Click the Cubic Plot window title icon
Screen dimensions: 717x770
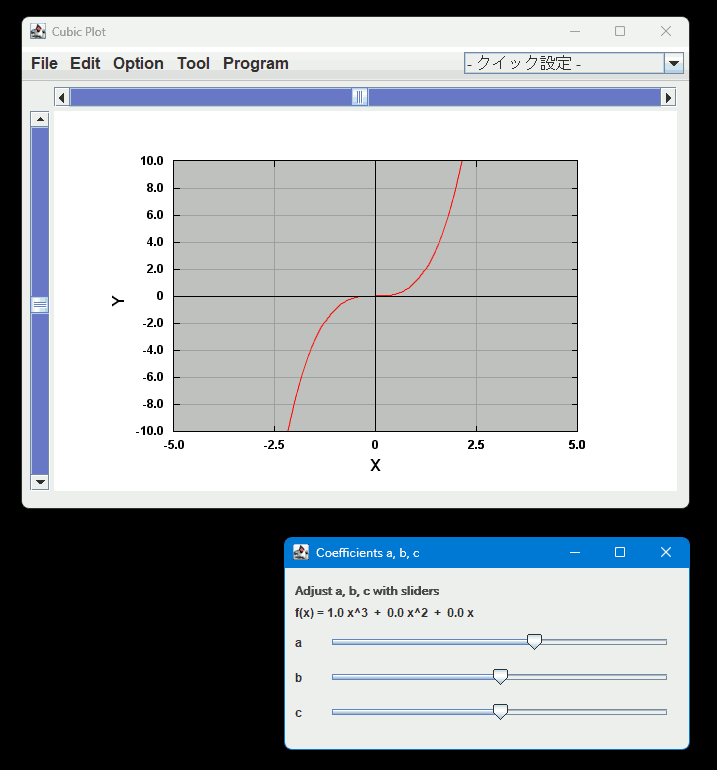[x=38, y=32]
